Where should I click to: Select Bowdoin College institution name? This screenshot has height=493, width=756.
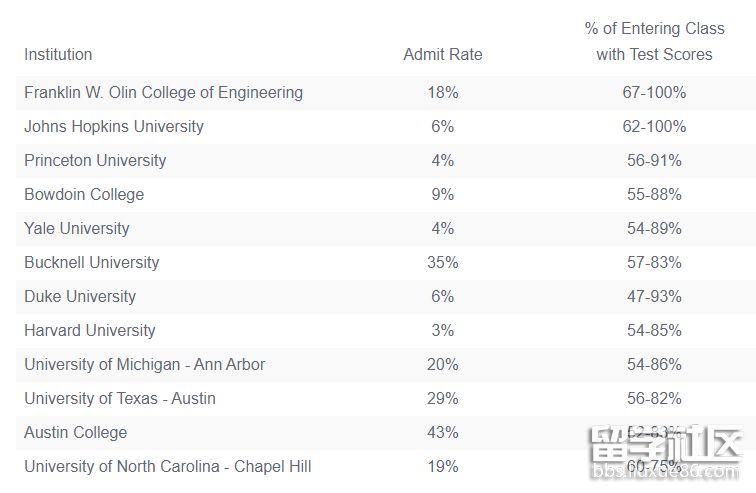click(84, 194)
